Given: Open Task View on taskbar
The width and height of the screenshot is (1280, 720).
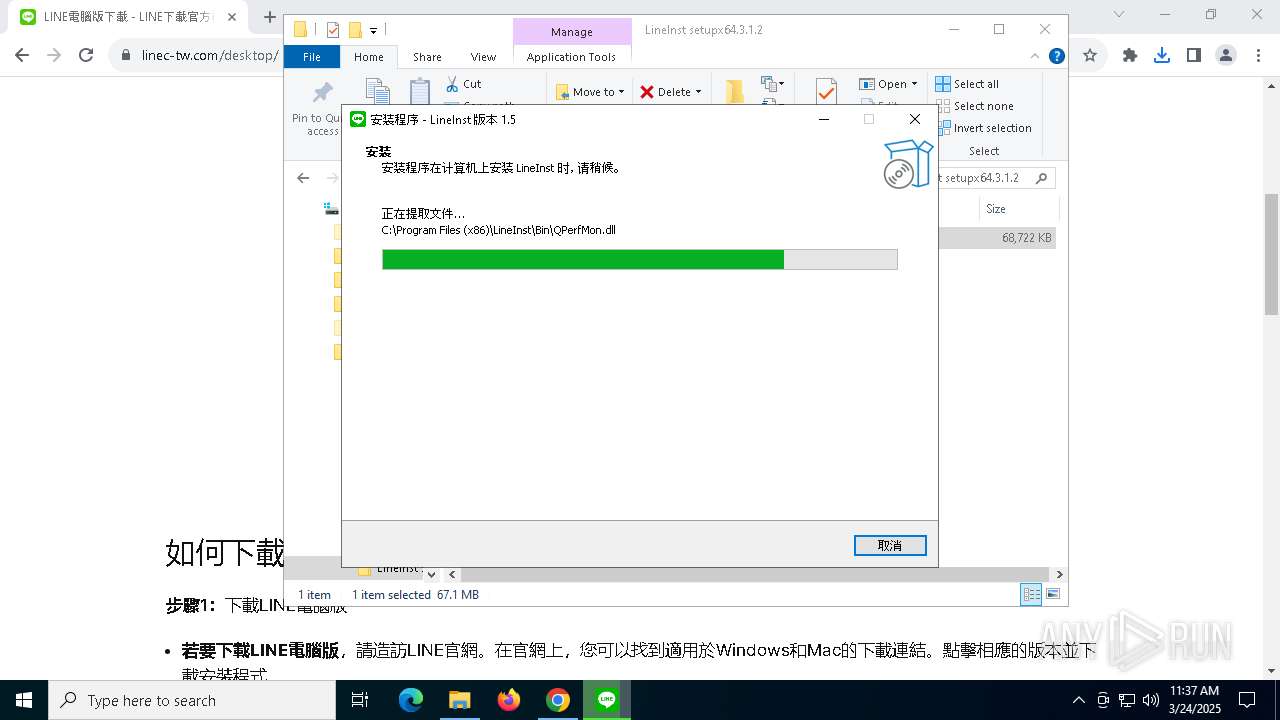Looking at the screenshot, I should coord(360,700).
